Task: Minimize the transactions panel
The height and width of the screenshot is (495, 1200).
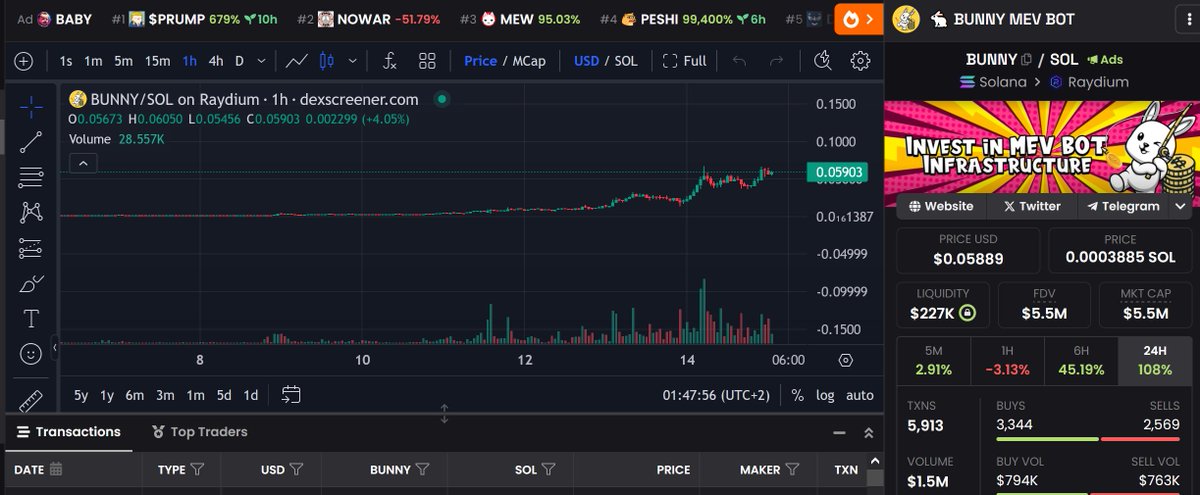Action: pos(840,433)
